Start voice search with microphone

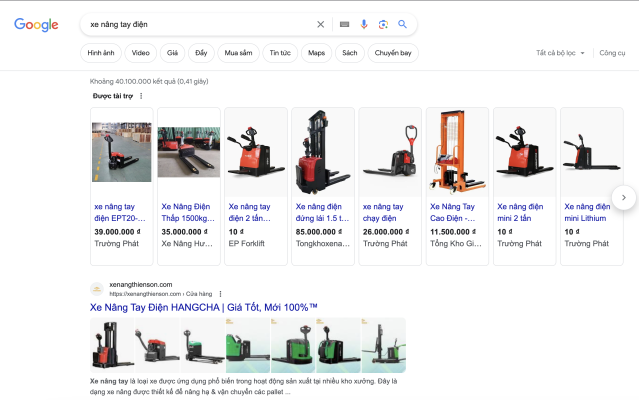click(364, 25)
